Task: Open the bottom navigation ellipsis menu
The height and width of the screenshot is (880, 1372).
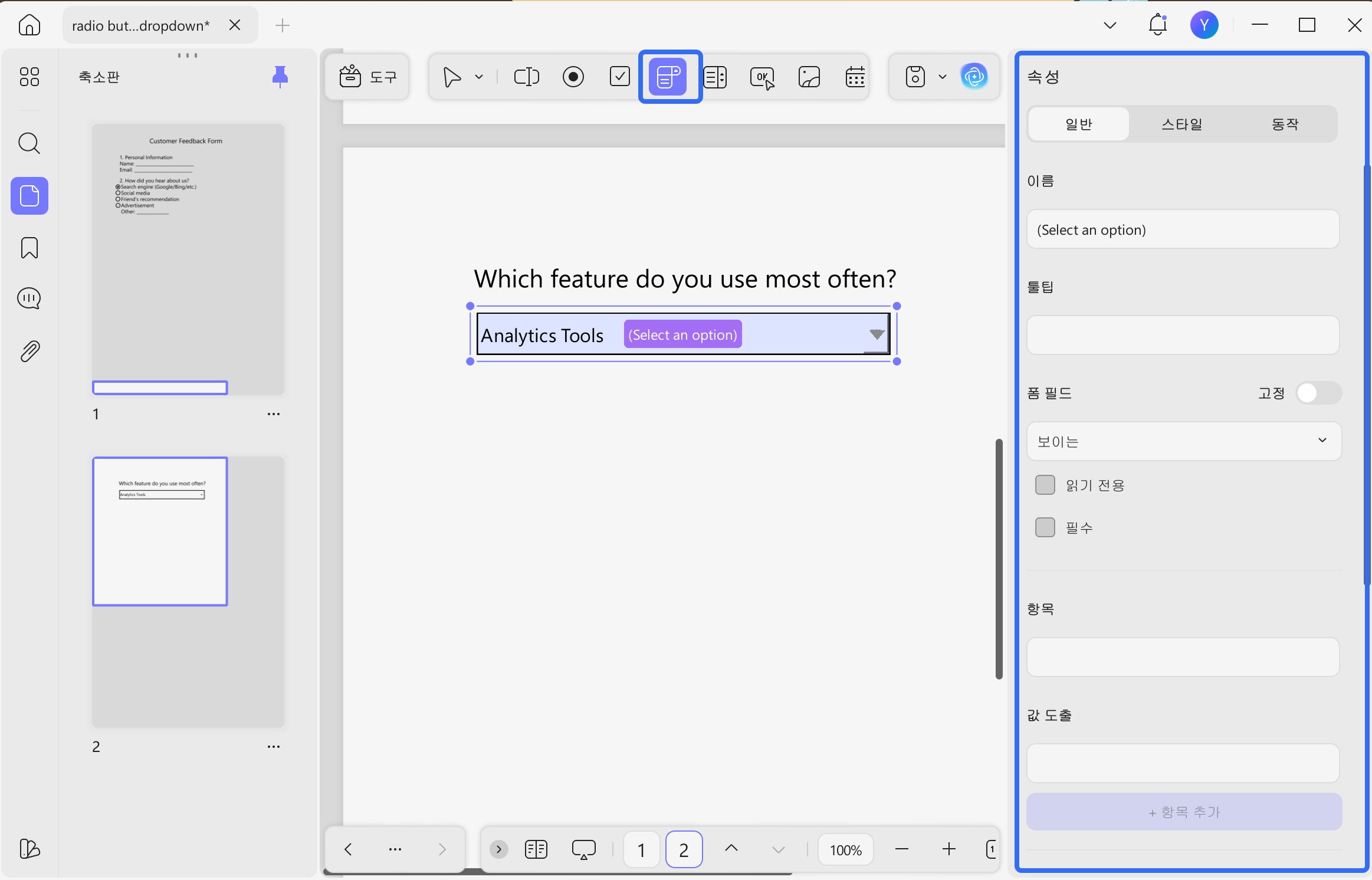Action: pos(395,849)
